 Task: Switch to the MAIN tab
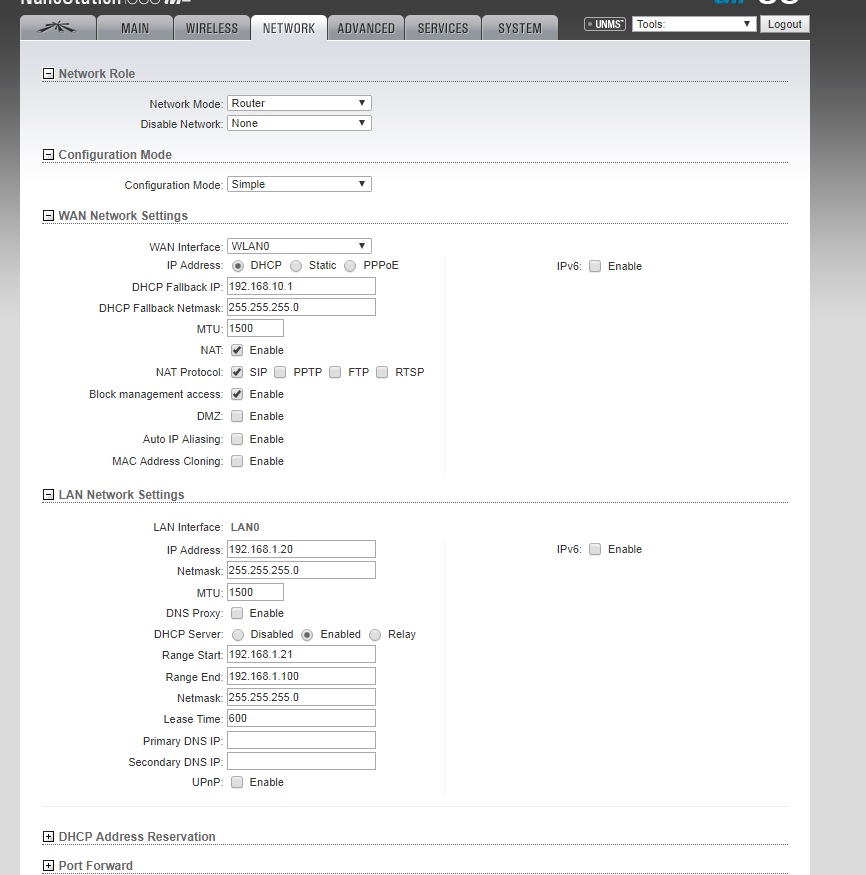pos(134,28)
